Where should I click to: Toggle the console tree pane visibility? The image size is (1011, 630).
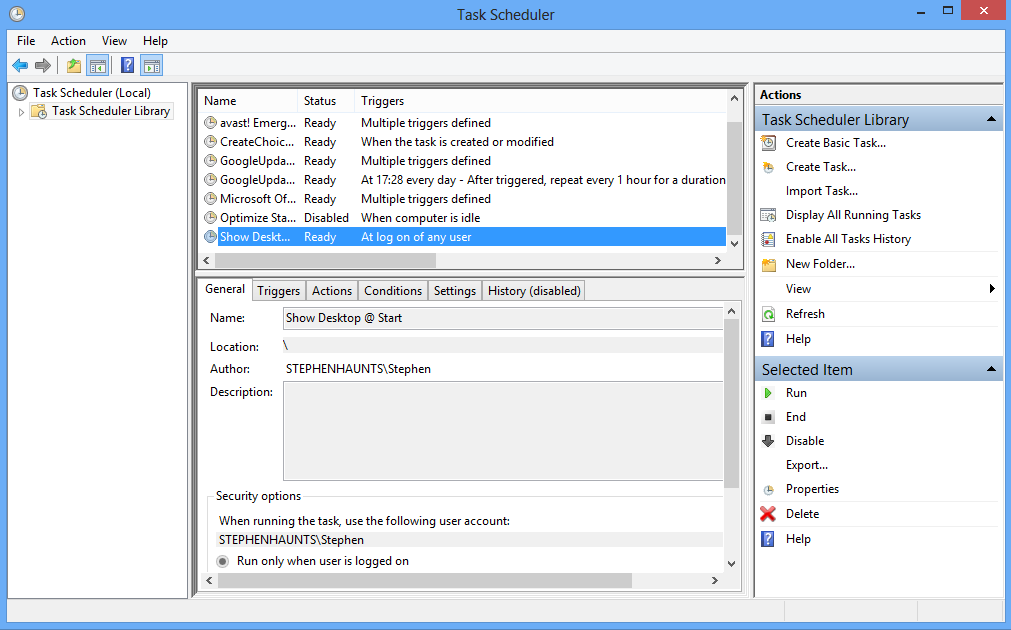97,64
